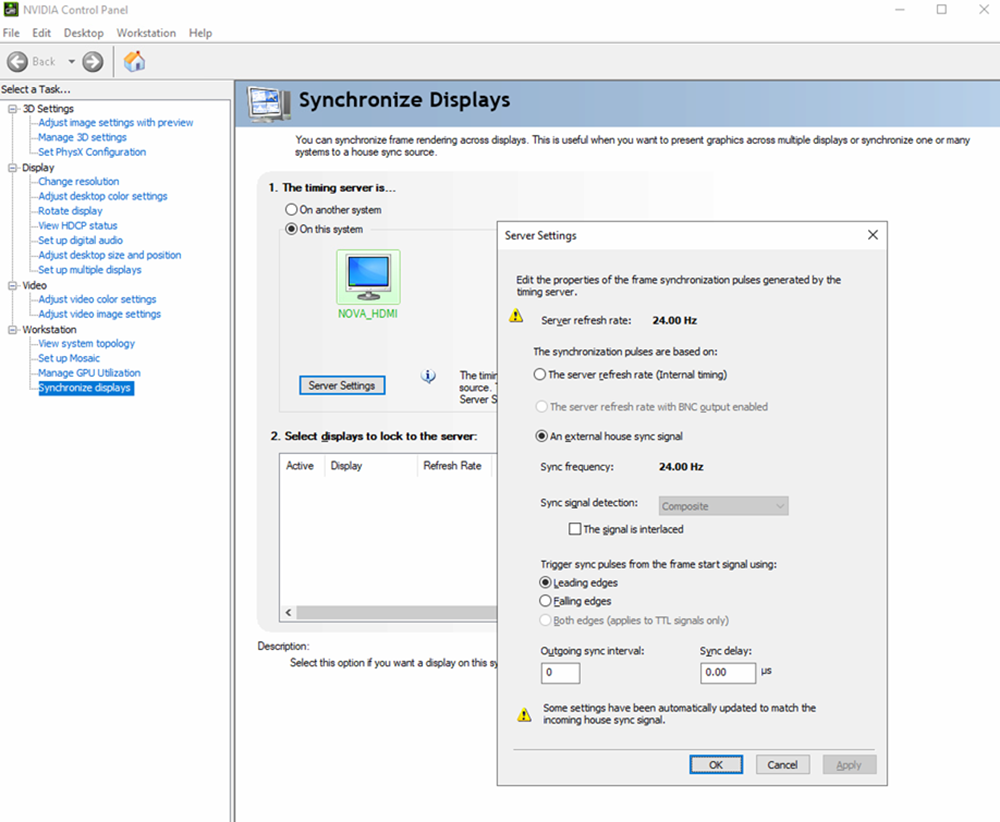Image resolution: width=1000 pixels, height=822 pixels.
Task: Open the Workstation menu
Action: coord(146,33)
